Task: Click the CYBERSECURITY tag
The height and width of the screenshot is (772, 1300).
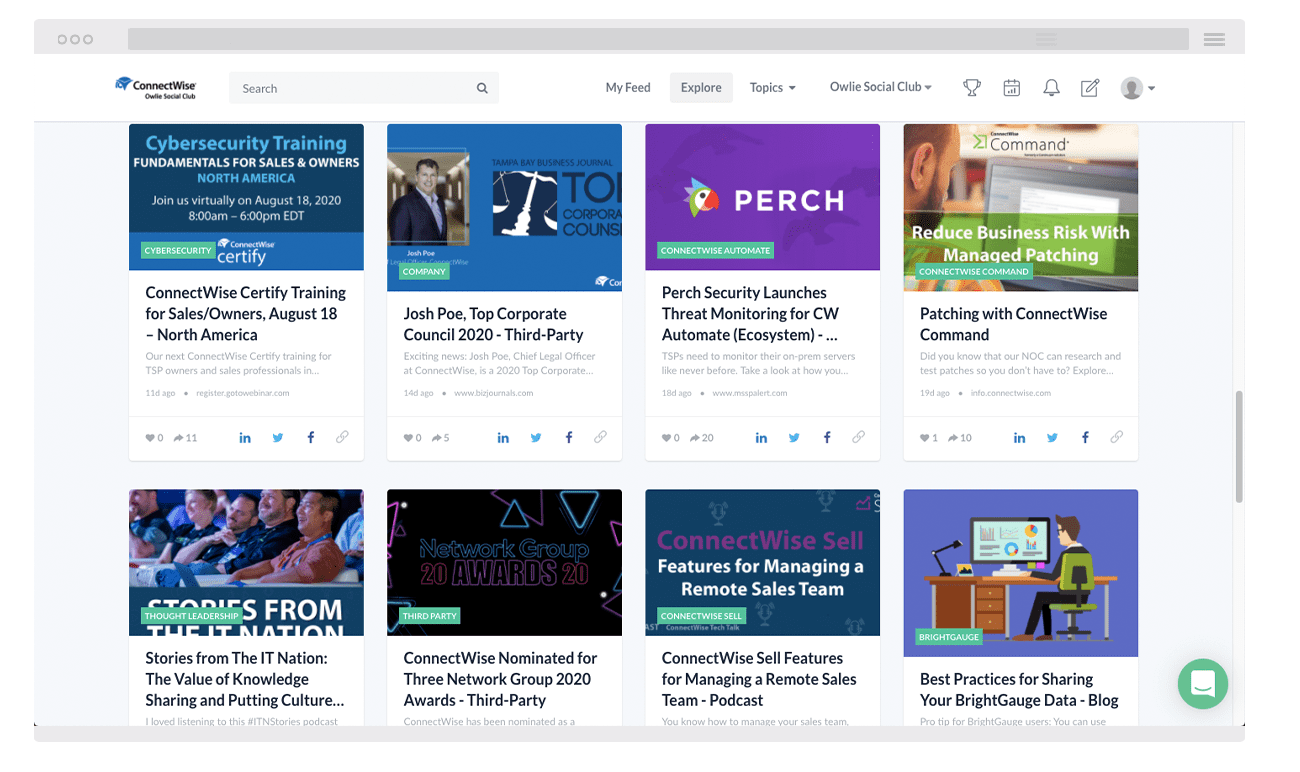Action: coord(178,251)
